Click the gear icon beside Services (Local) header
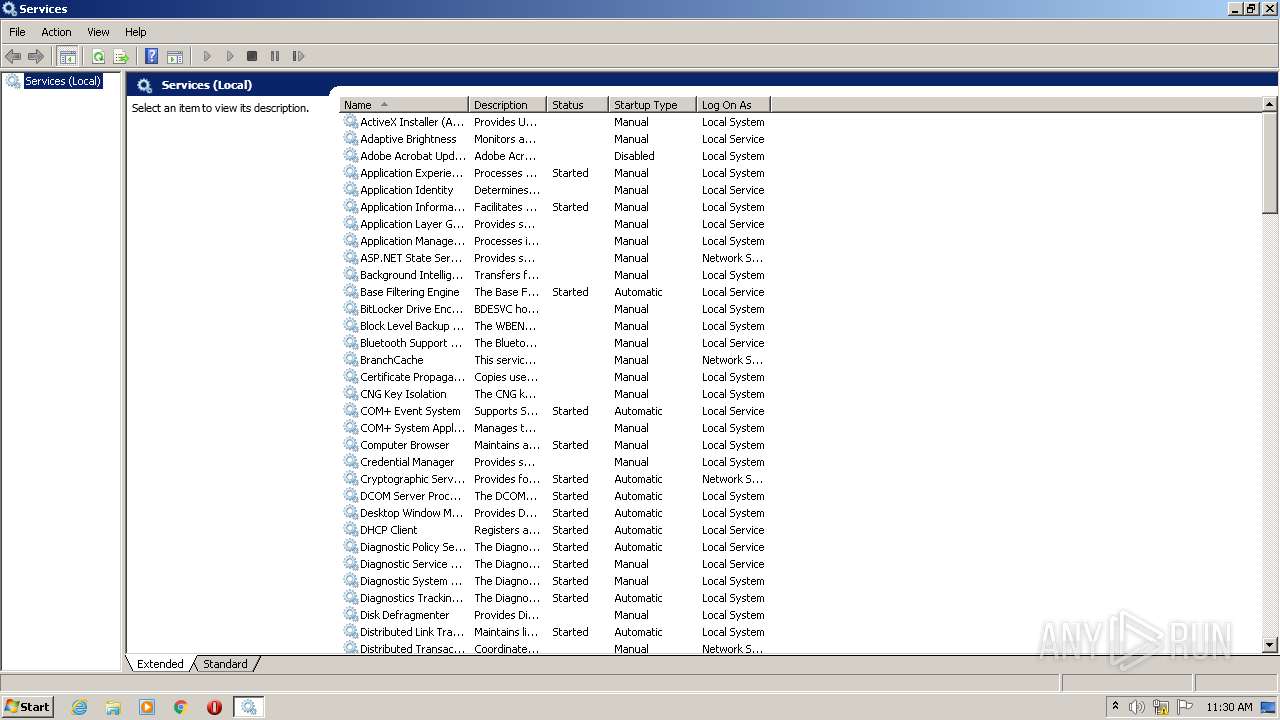Screen dimensions: 1280x720 click(145, 85)
